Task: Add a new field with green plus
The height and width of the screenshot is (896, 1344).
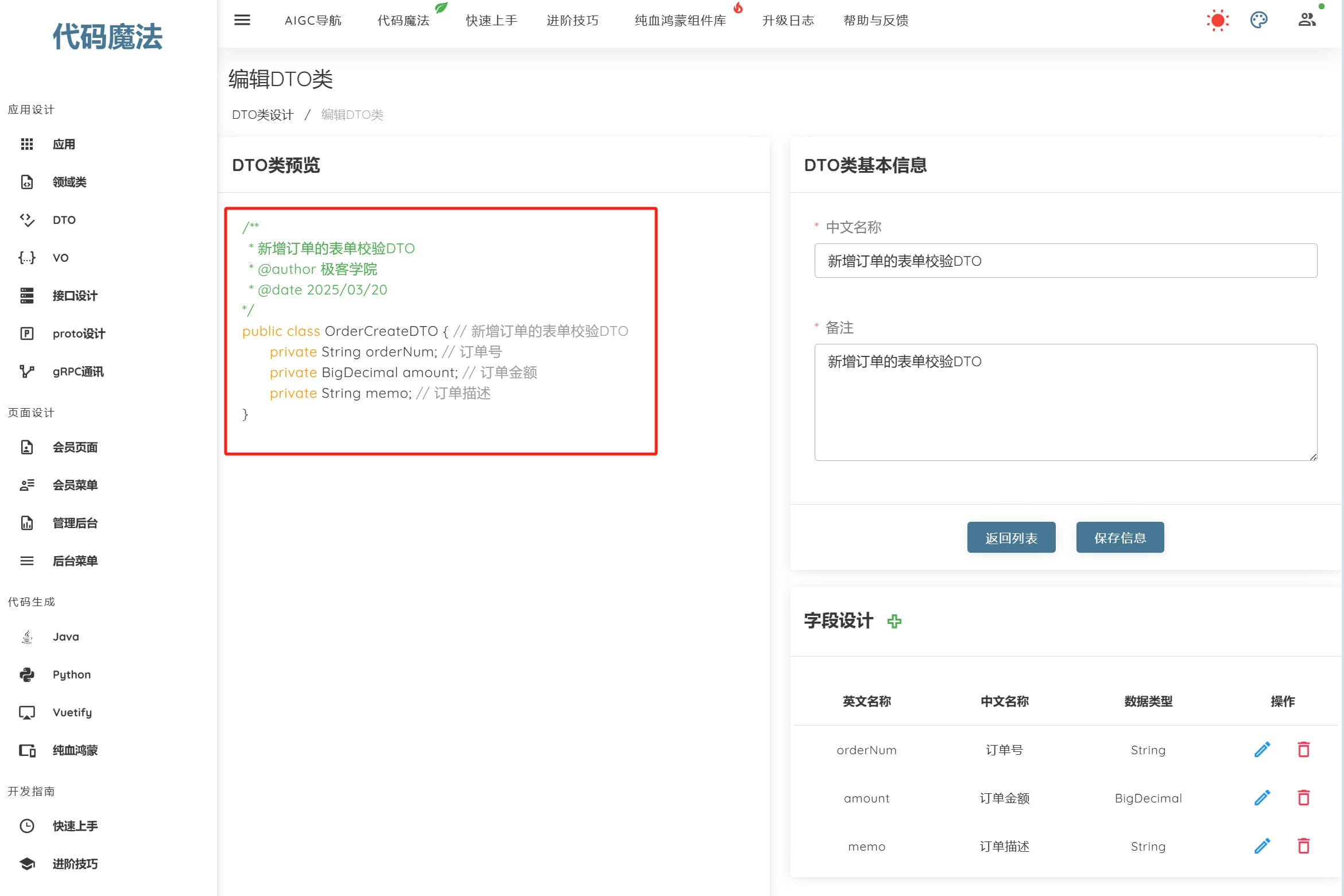Action: (894, 621)
